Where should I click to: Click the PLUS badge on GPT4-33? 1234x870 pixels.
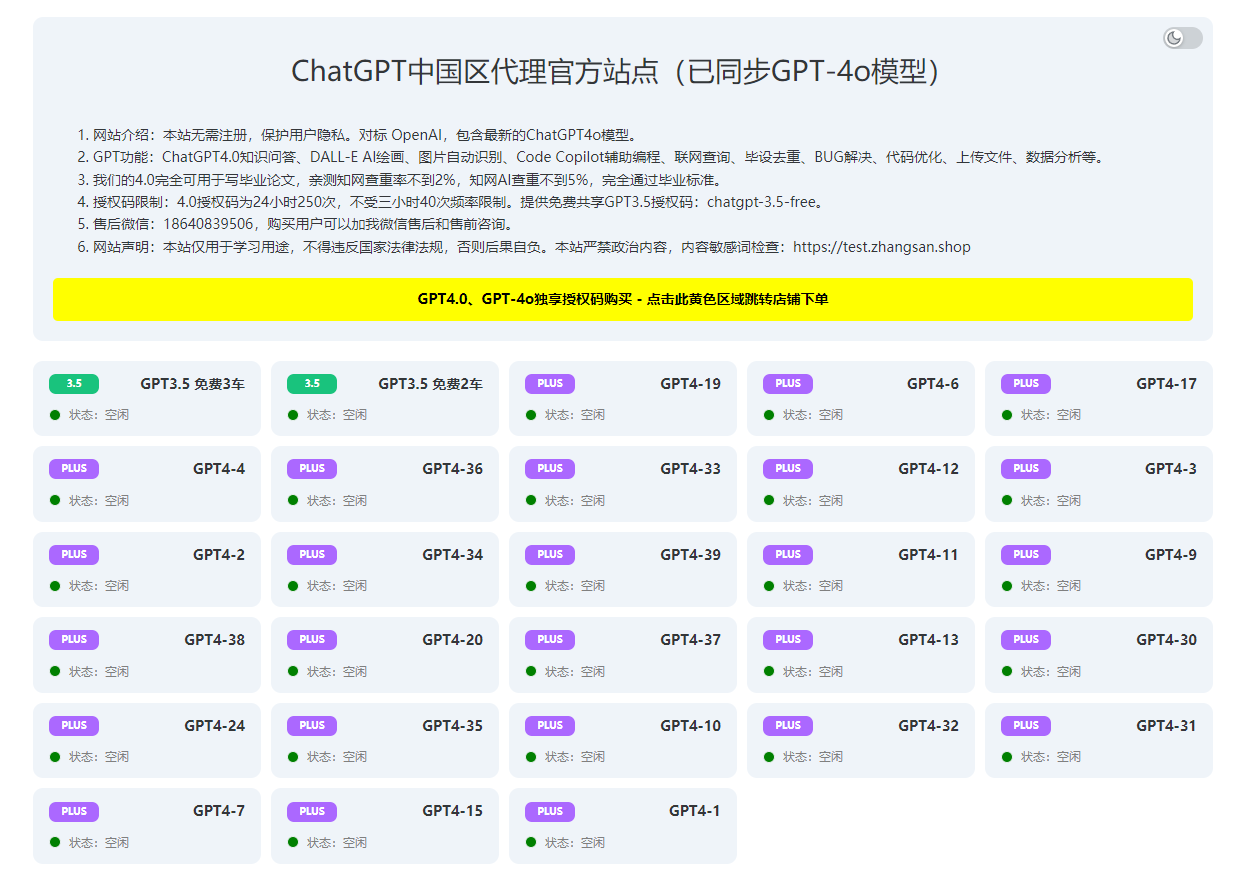550,468
